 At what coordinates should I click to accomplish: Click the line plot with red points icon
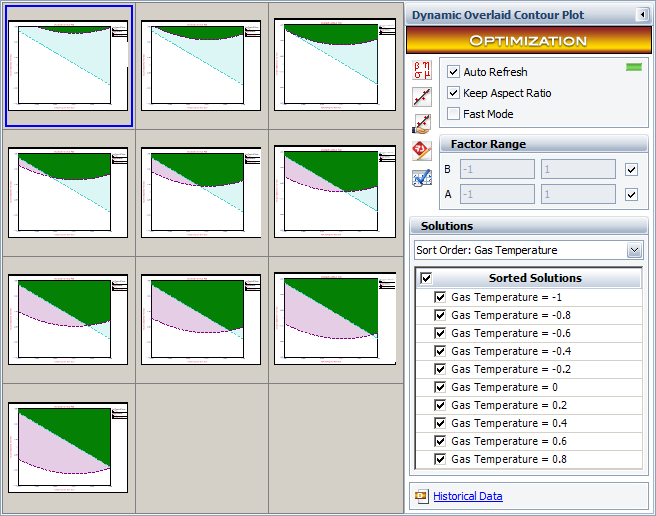pos(422,97)
